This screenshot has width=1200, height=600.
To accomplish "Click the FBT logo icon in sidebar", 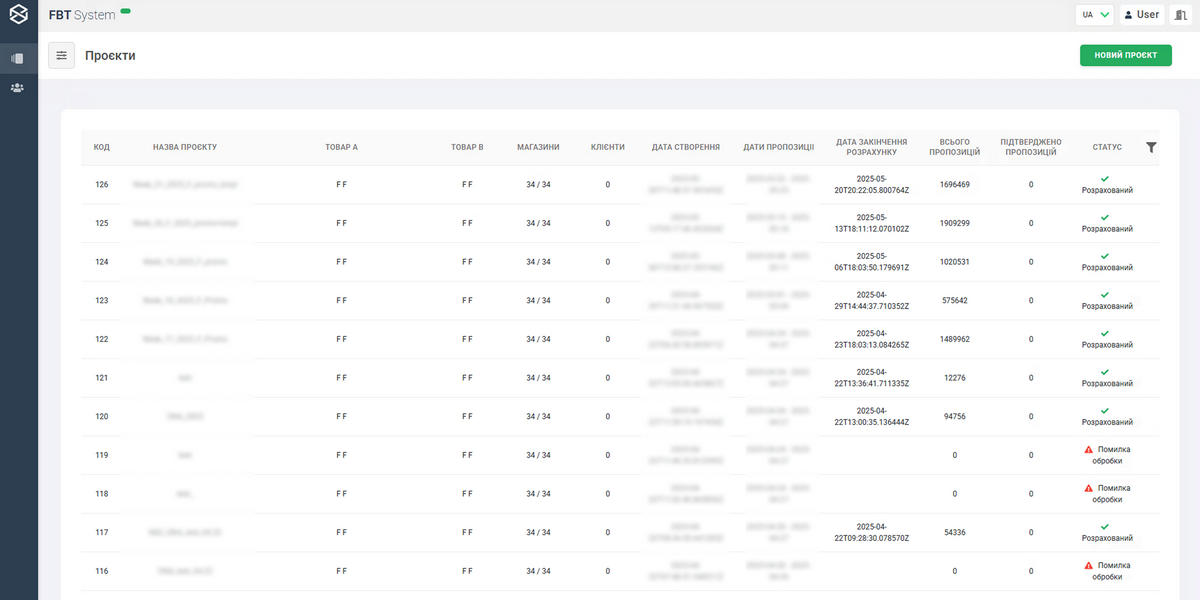I will point(18,15).
